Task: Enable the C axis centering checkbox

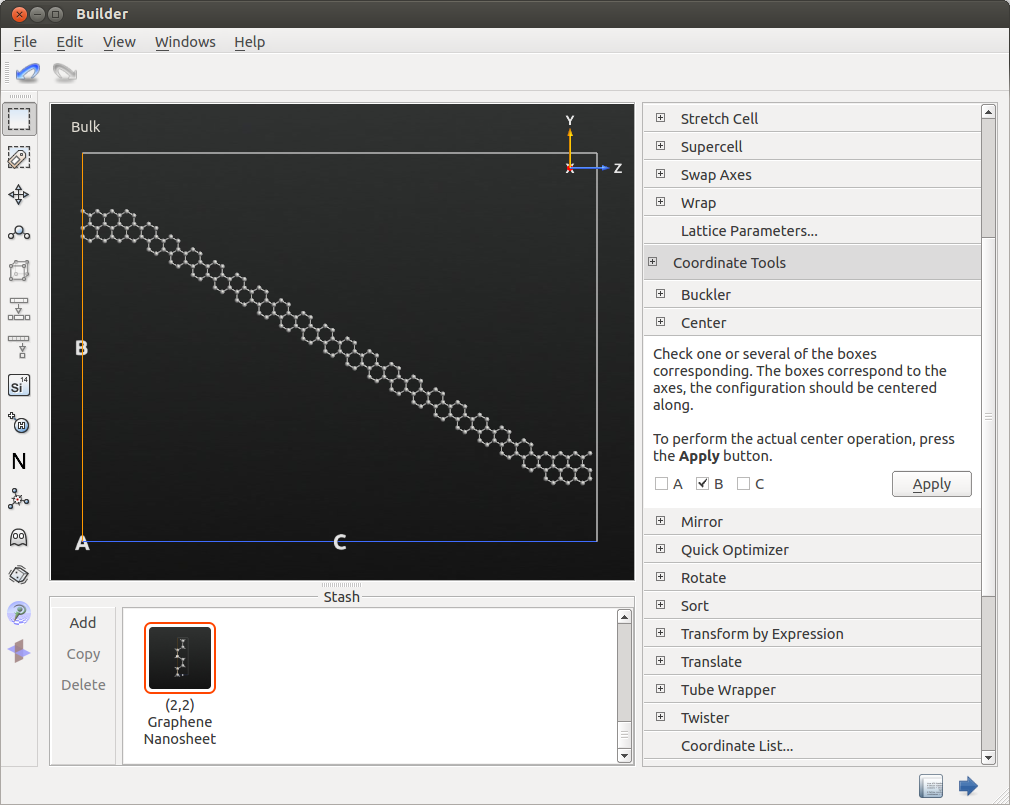Action: pyautogui.click(x=743, y=484)
